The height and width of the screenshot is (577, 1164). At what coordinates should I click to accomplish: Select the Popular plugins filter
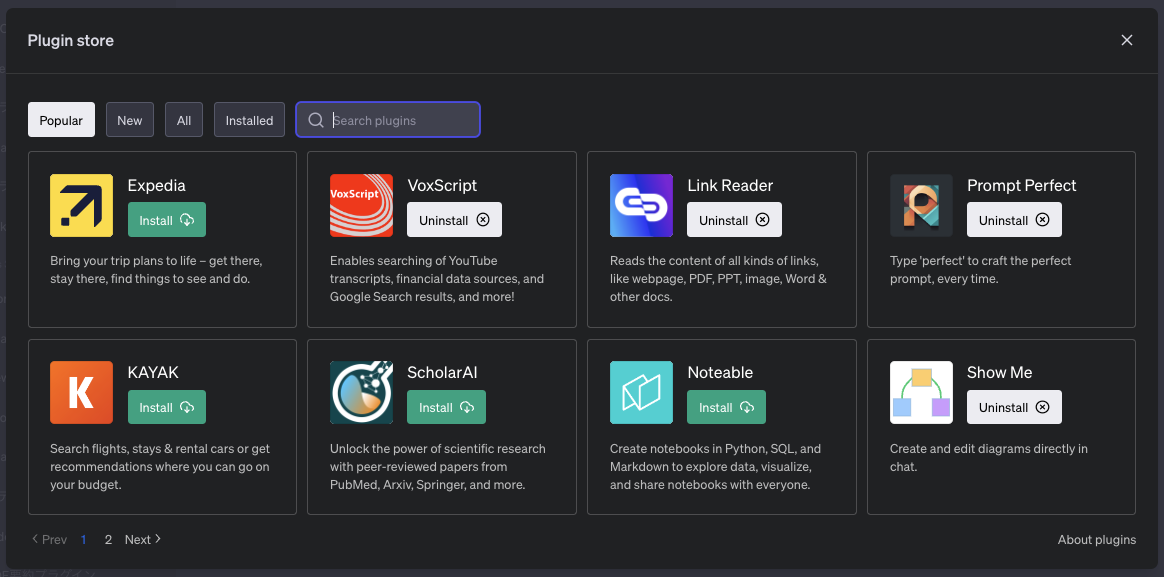click(x=61, y=120)
